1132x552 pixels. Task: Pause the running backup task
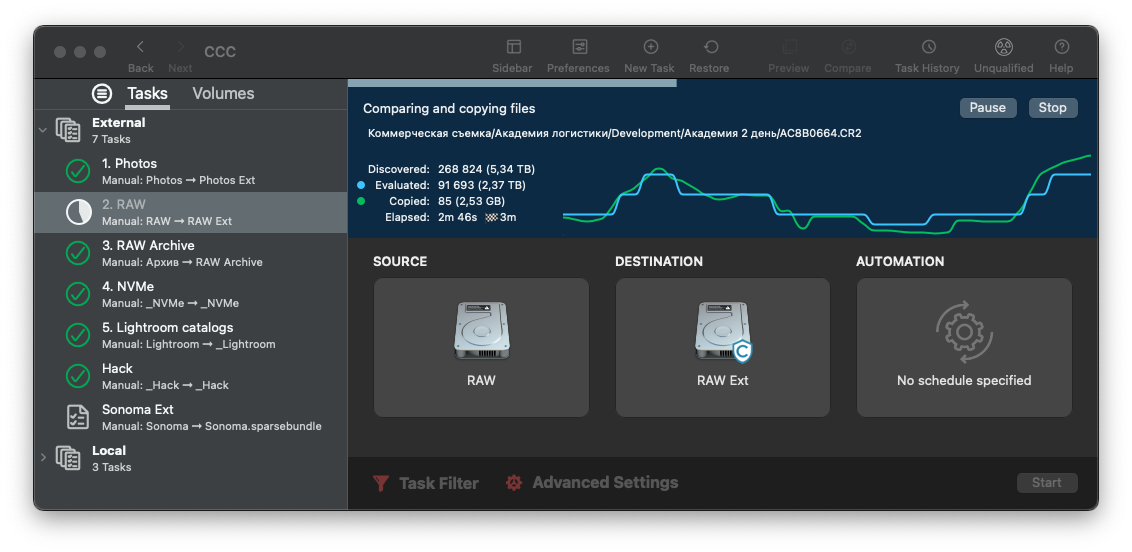(x=988, y=108)
